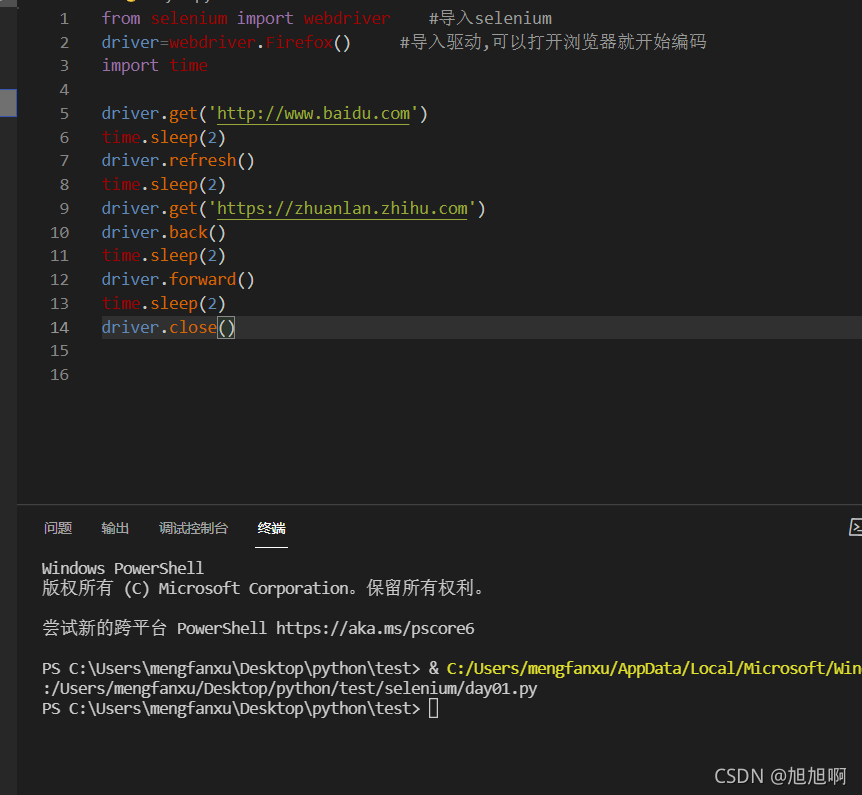Image resolution: width=862 pixels, height=795 pixels.
Task: Place cursor on 'Firefox' in line 2
Action: click(299, 42)
